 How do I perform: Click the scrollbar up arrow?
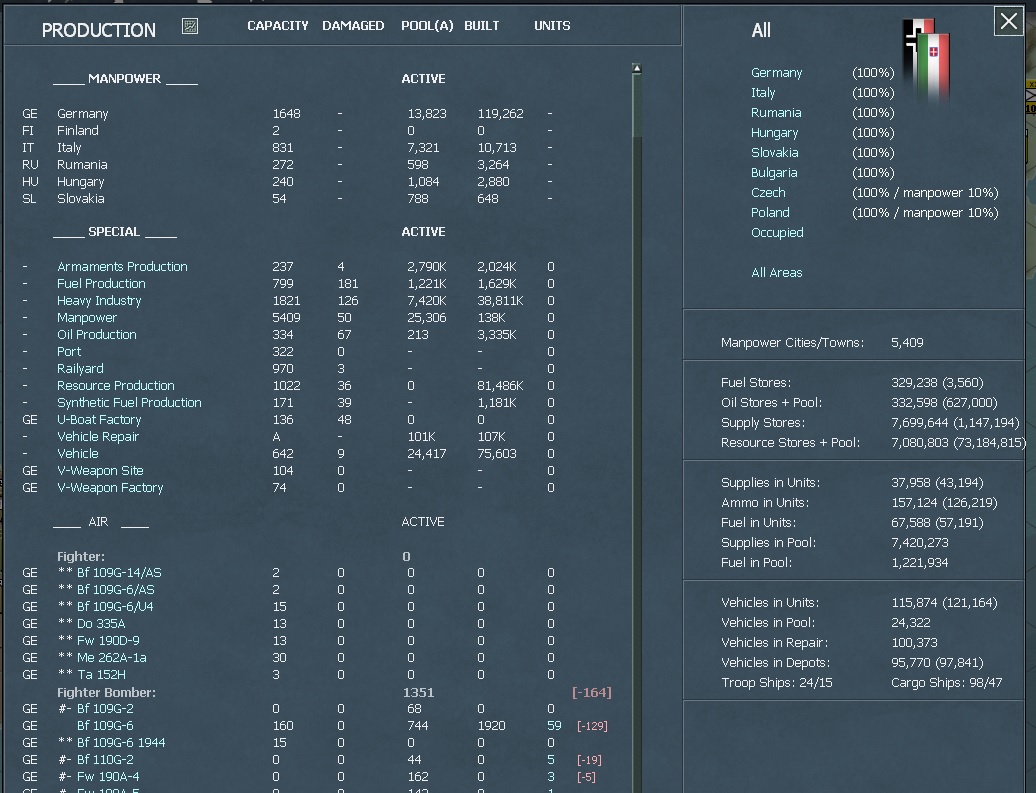636,68
